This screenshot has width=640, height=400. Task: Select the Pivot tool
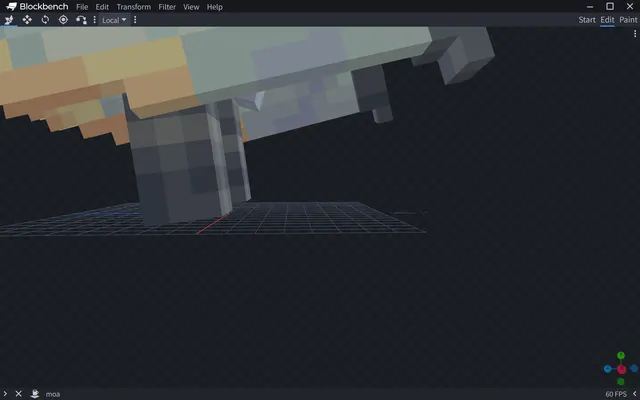(x=63, y=20)
